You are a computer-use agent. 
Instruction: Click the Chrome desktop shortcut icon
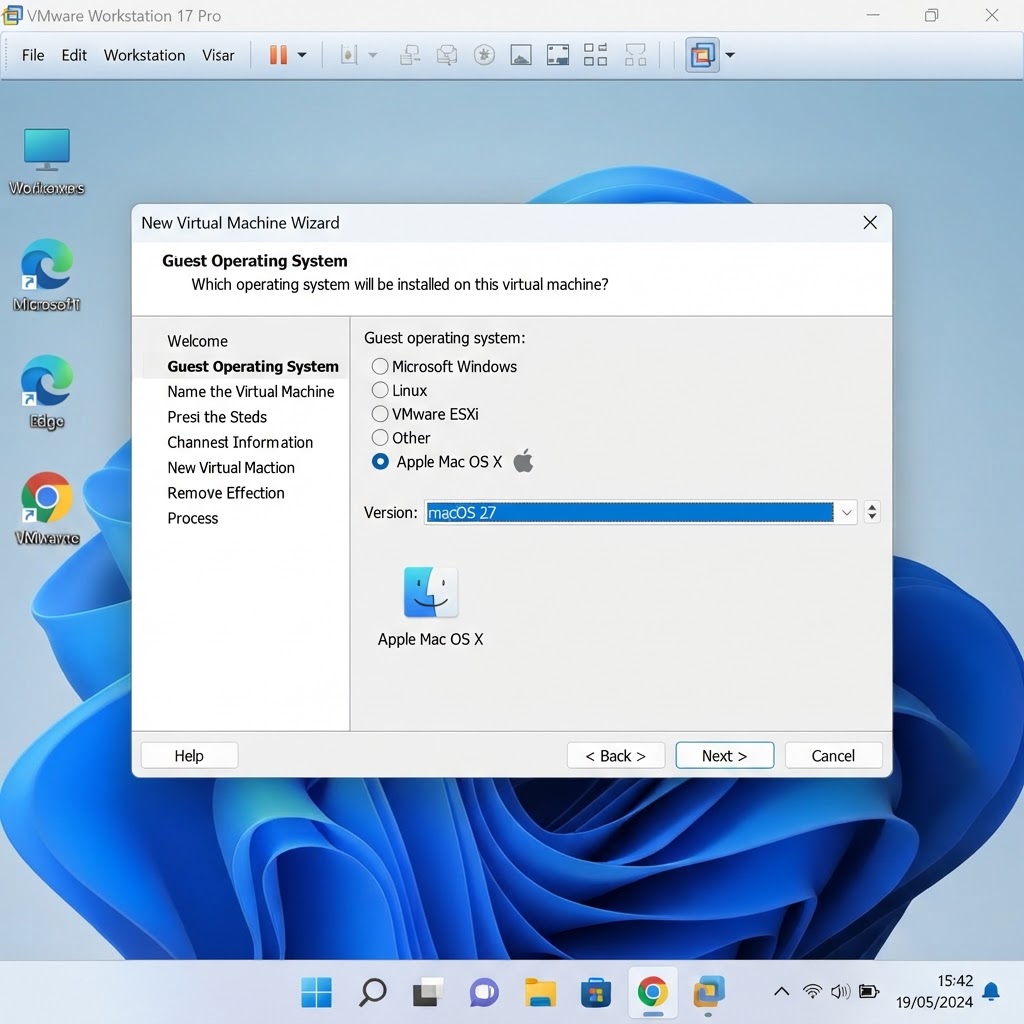point(46,497)
